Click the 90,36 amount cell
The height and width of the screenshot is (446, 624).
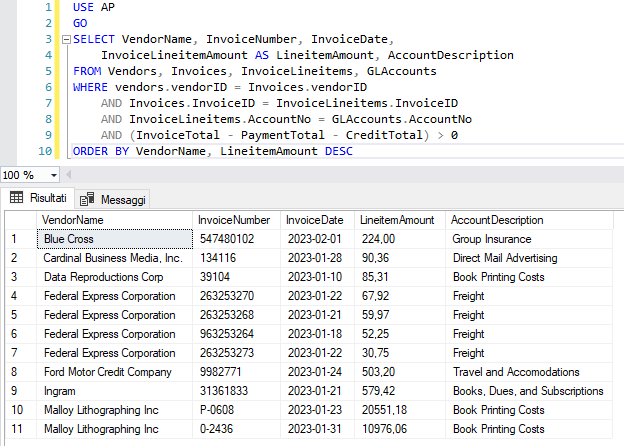pyautogui.click(x=400, y=258)
